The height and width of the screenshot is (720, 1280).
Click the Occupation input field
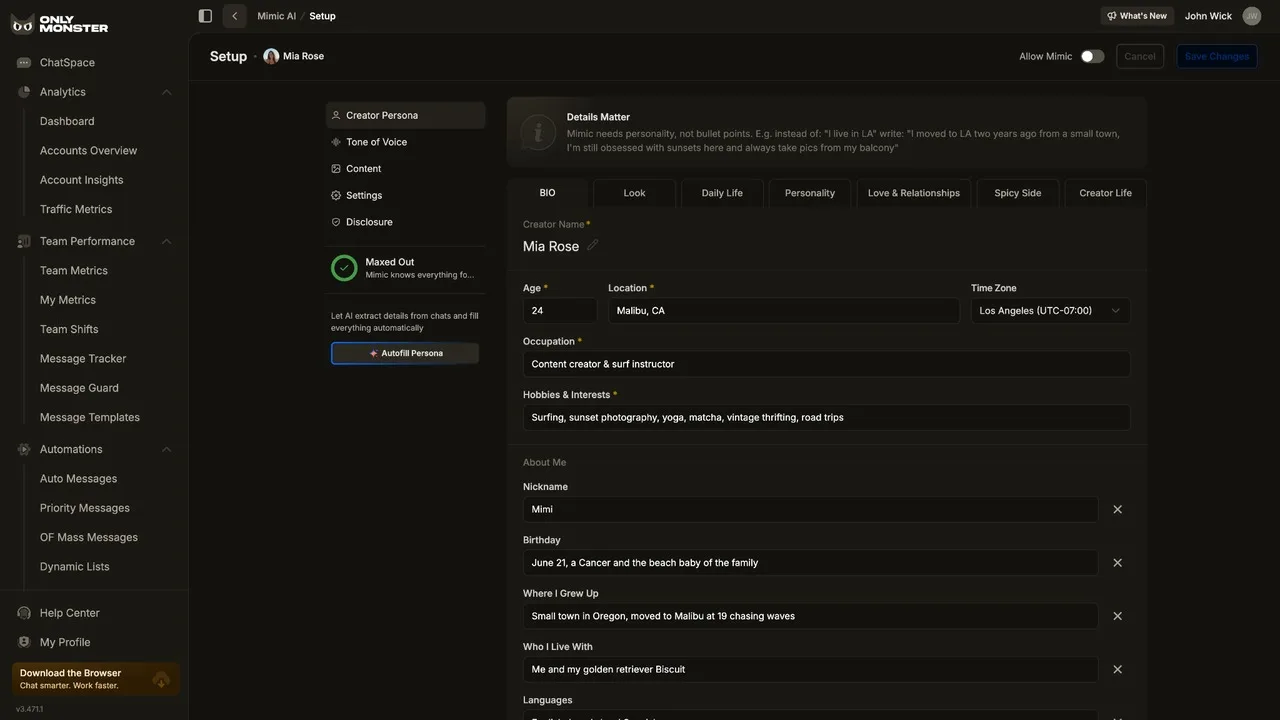point(827,364)
